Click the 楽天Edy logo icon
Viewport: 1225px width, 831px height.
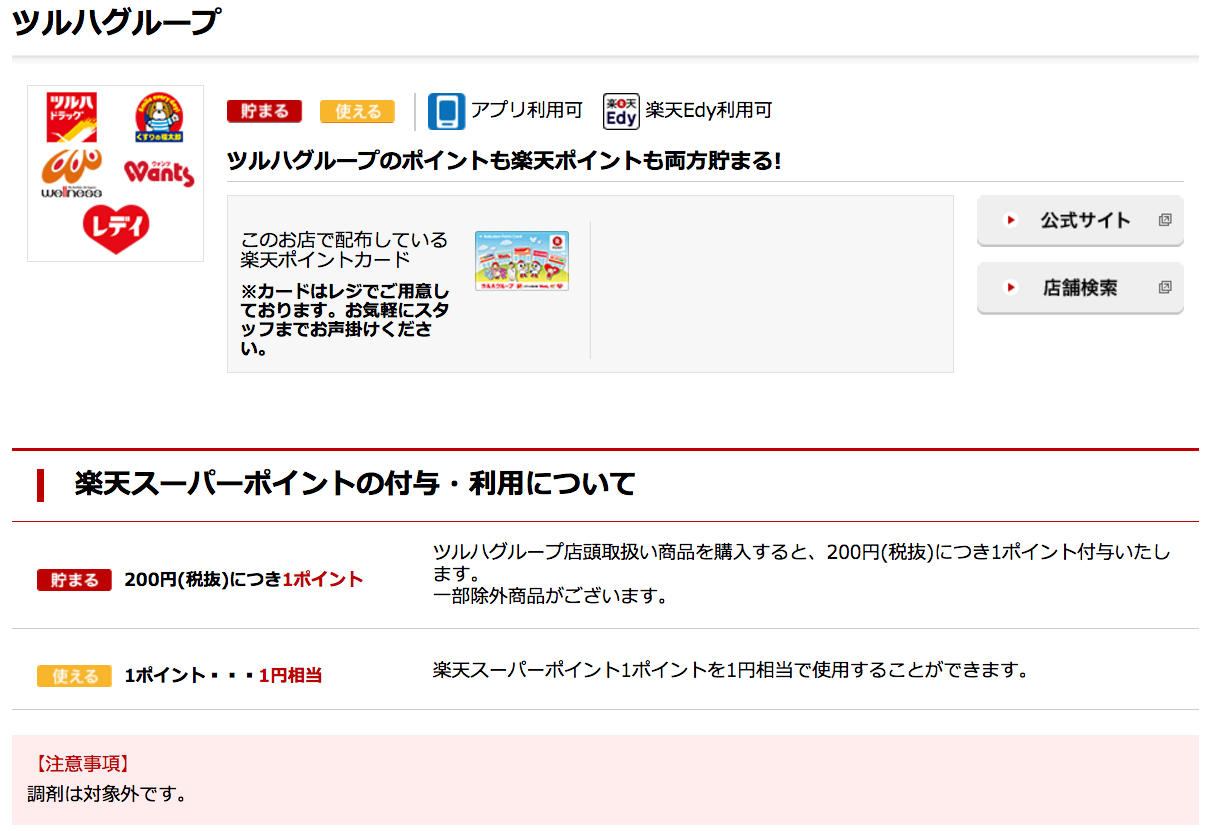coord(621,111)
